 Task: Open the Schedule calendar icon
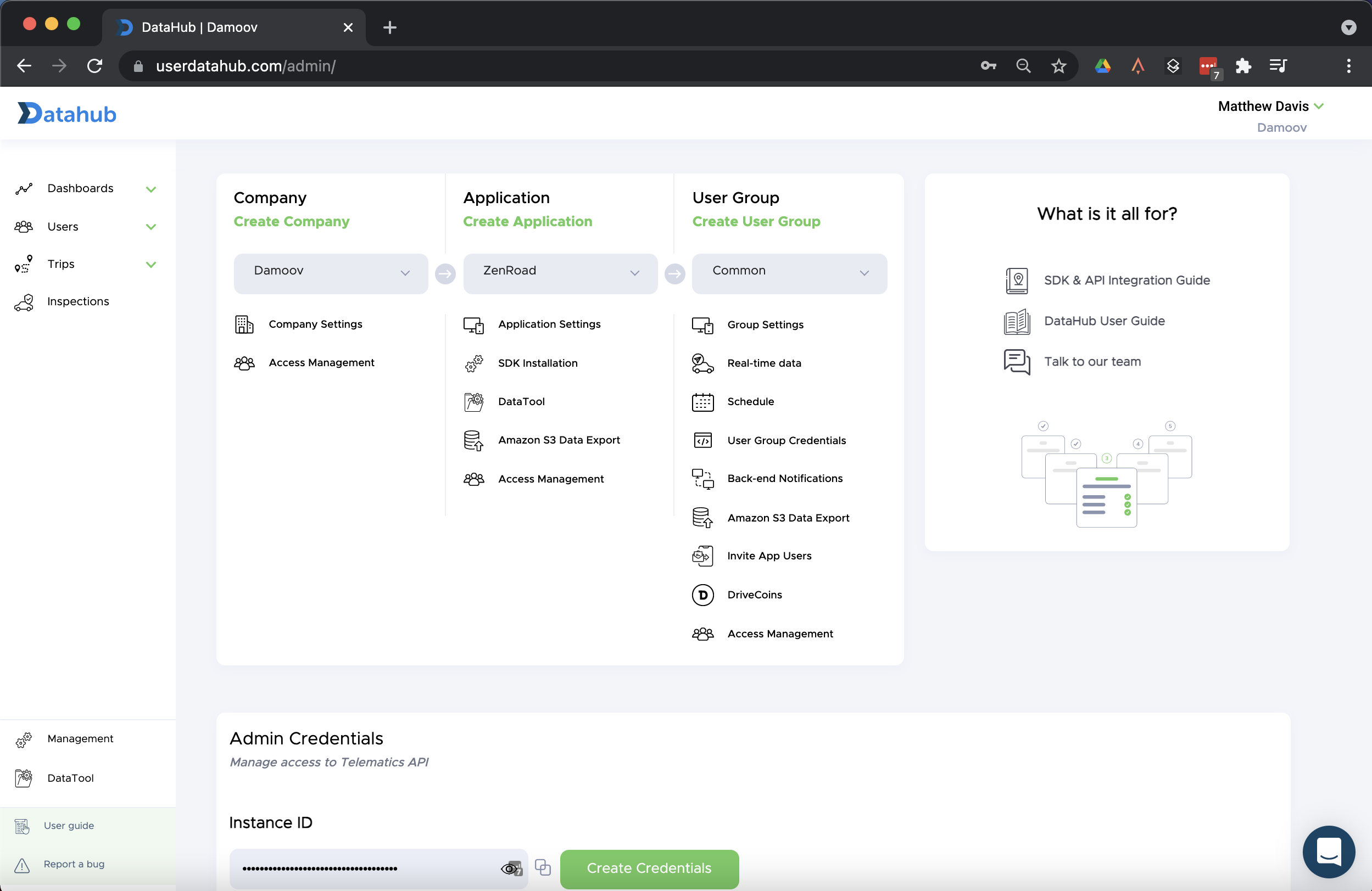(x=702, y=402)
